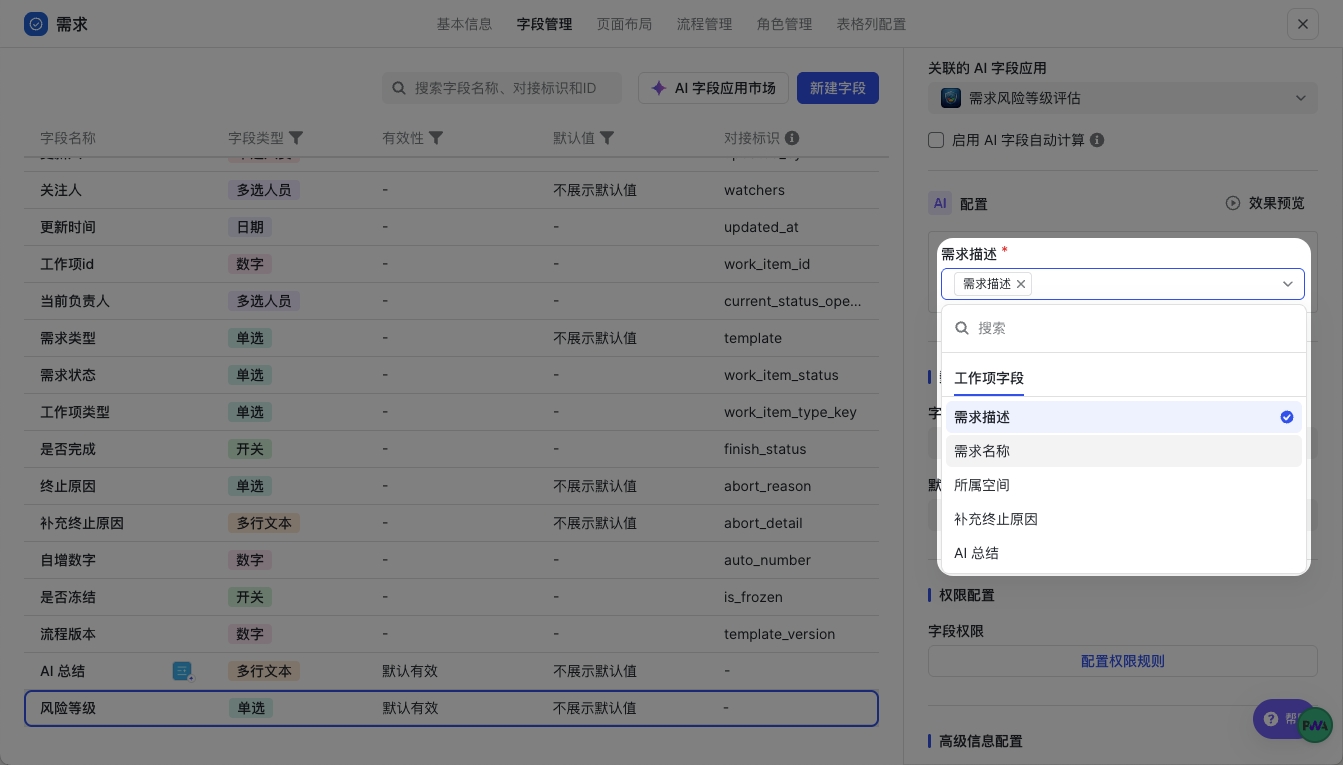Select the 工作项字段 tab in dropdown
The height and width of the screenshot is (765, 1343).
(x=989, y=378)
